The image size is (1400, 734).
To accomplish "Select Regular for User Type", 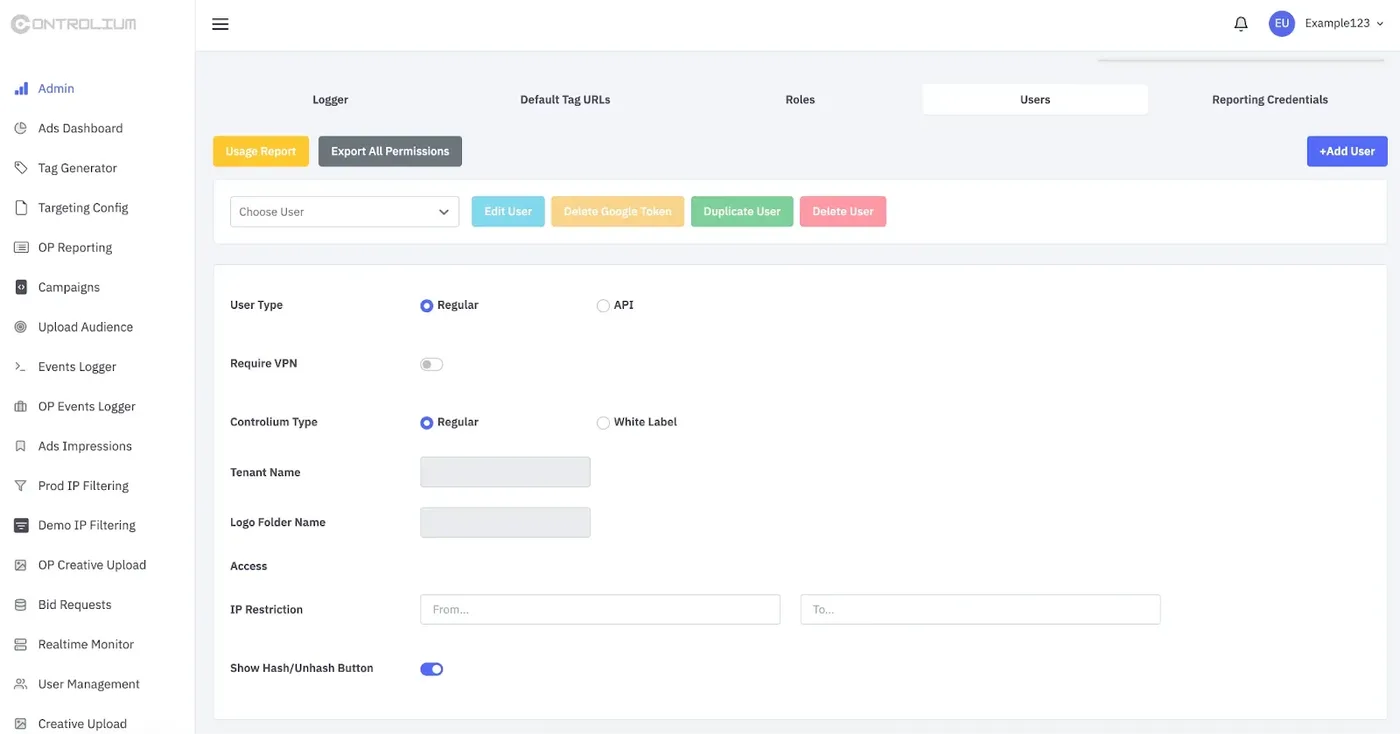I will pyautogui.click(x=427, y=306).
